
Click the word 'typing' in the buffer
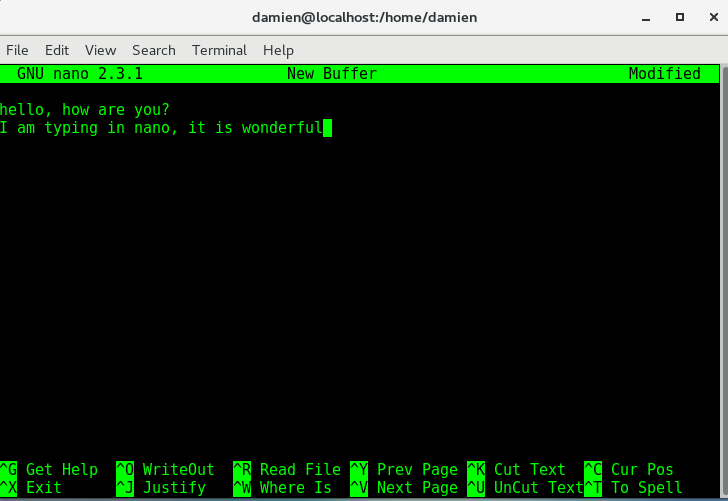pos(71,128)
